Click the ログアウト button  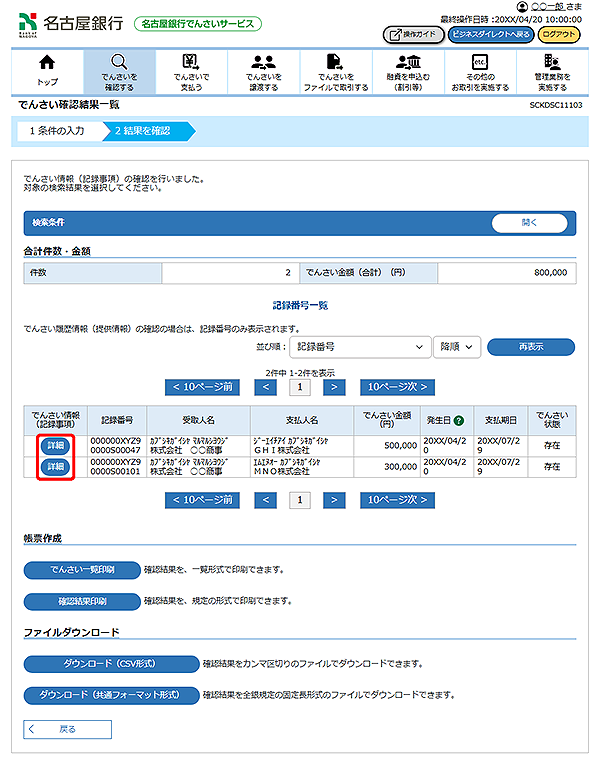558,34
